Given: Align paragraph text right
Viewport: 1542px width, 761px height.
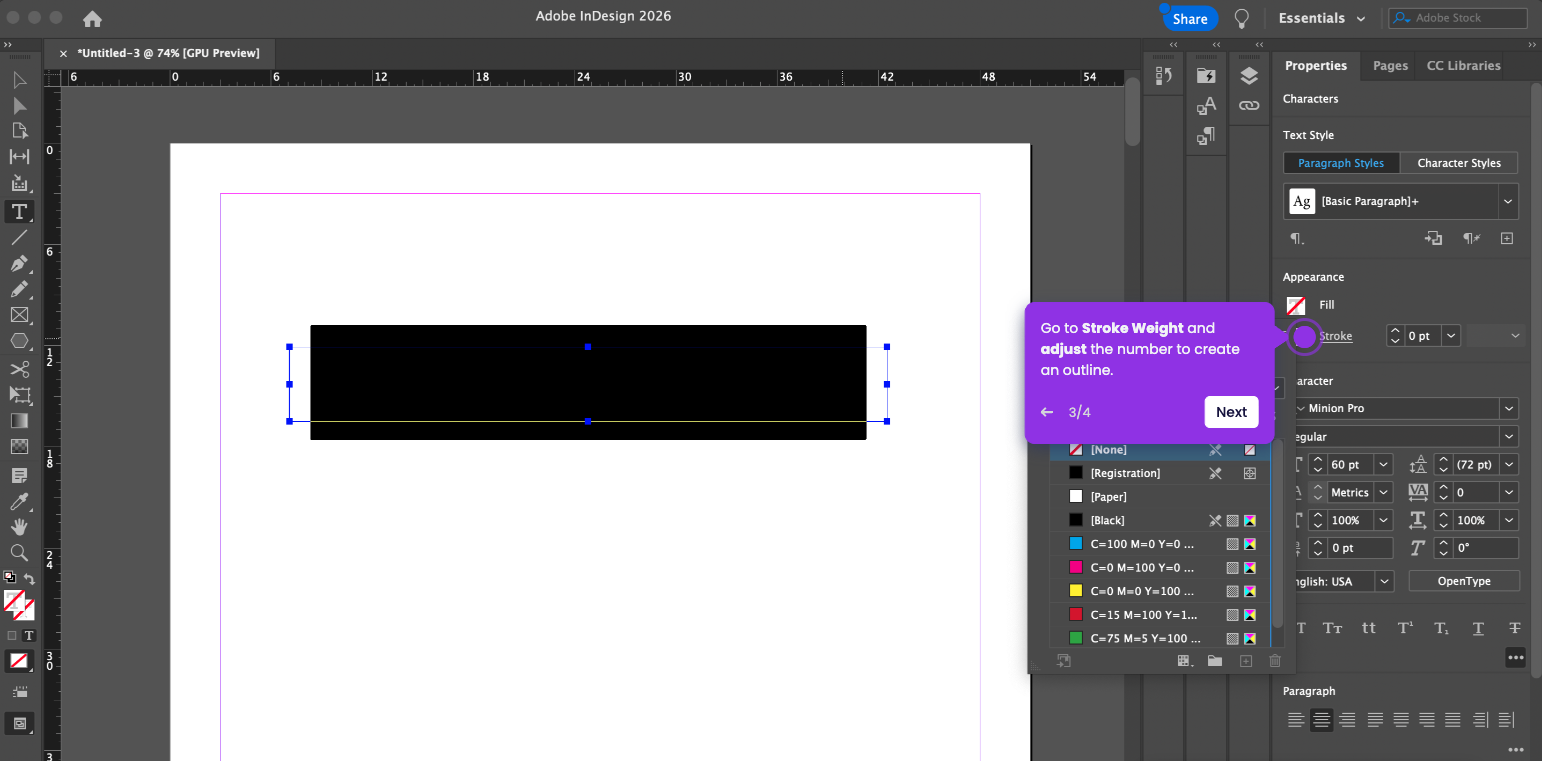Looking at the screenshot, I should (x=1348, y=720).
